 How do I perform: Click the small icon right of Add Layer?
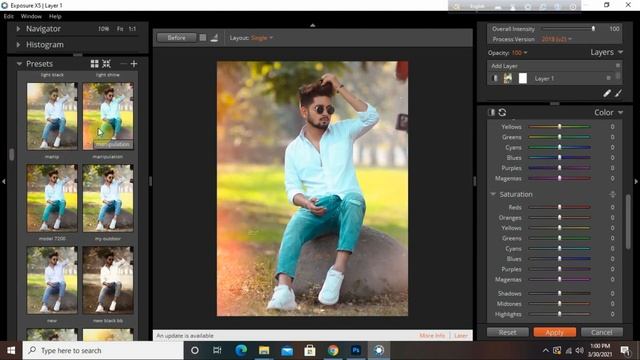[x=618, y=65]
